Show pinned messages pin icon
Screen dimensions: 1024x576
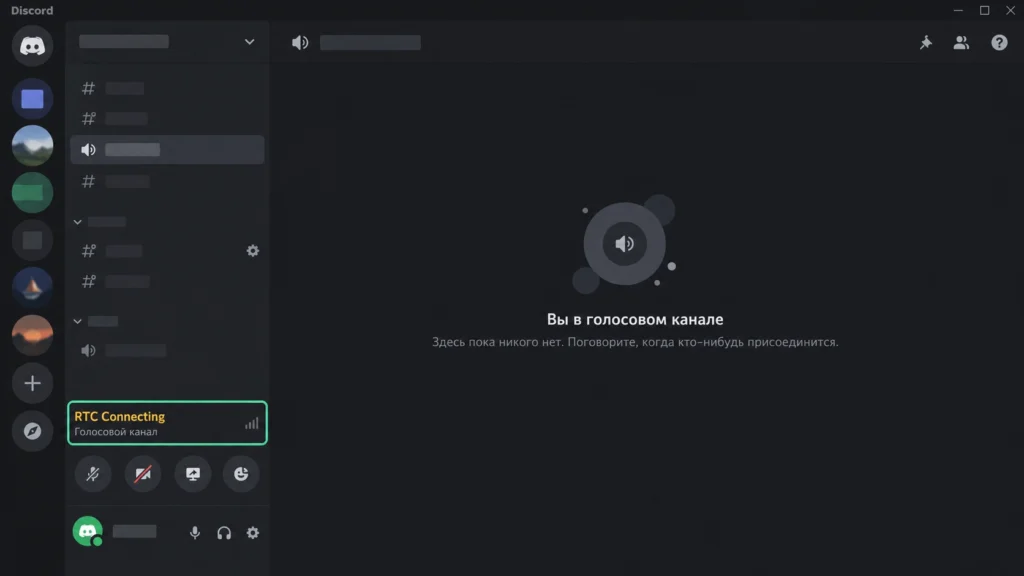pos(925,42)
